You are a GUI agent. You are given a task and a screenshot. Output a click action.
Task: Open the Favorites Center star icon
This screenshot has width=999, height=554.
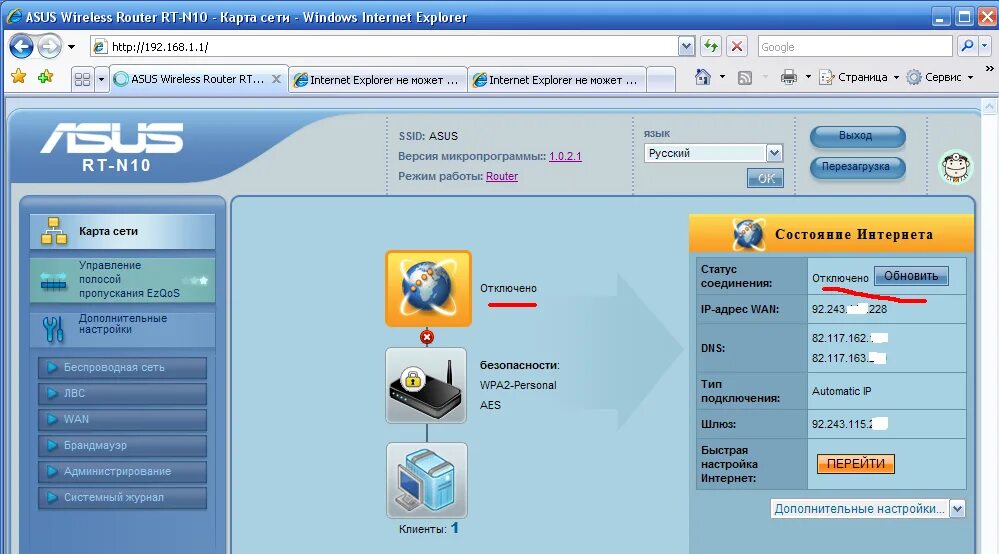coord(18,77)
